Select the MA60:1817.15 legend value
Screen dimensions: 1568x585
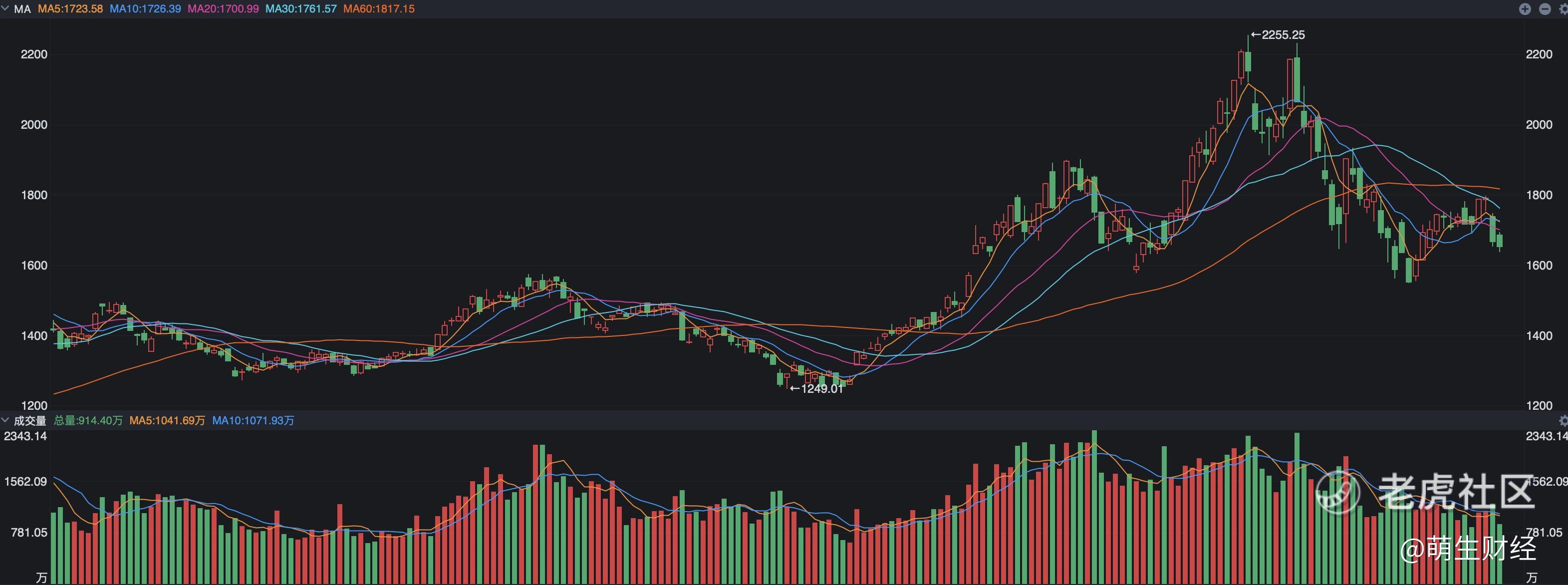379,9
